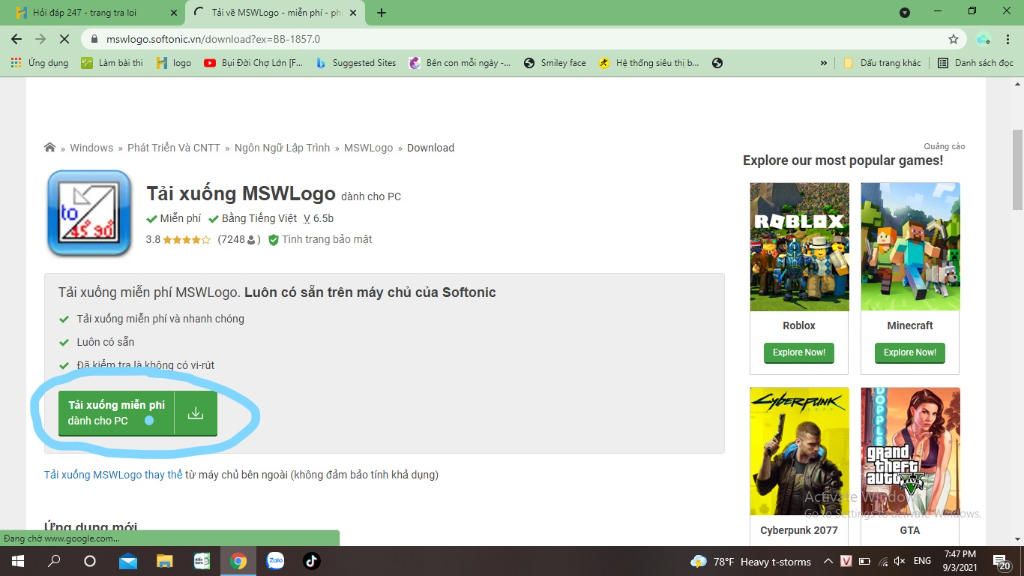Click the MSWLogo app icon
This screenshot has height=576, width=1024.
[x=89, y=213]
